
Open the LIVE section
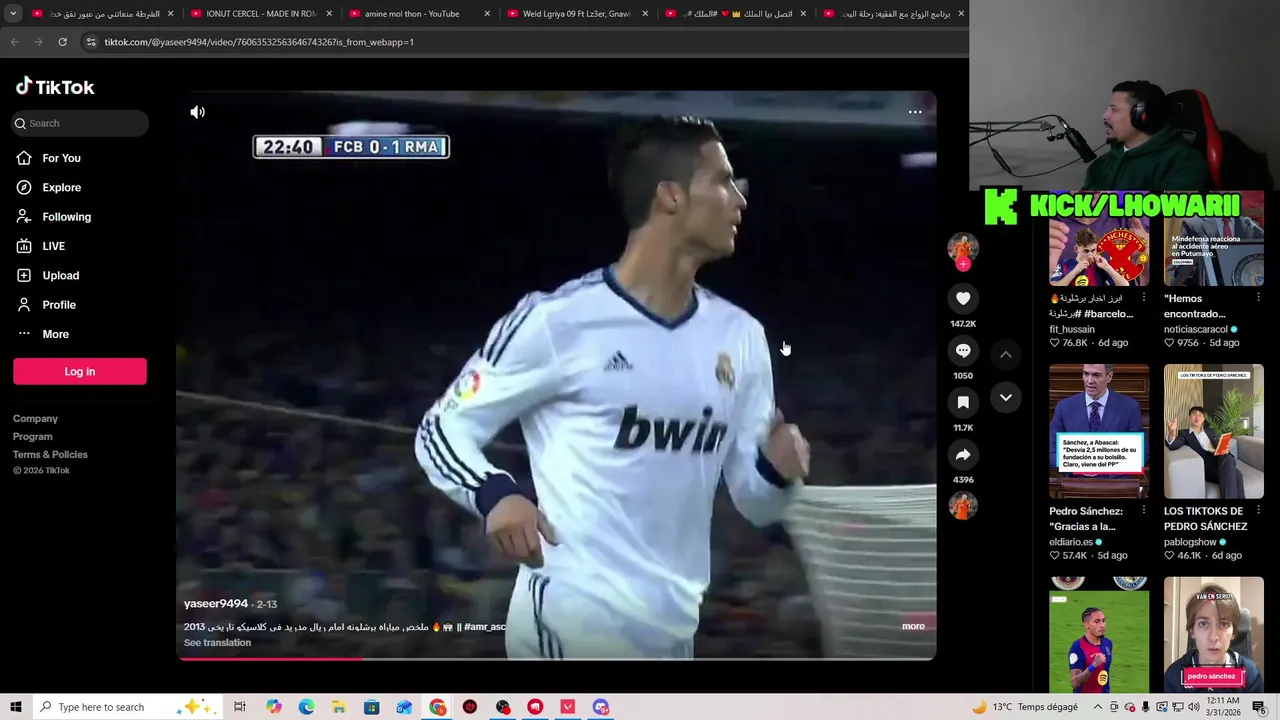coord(53,246)
